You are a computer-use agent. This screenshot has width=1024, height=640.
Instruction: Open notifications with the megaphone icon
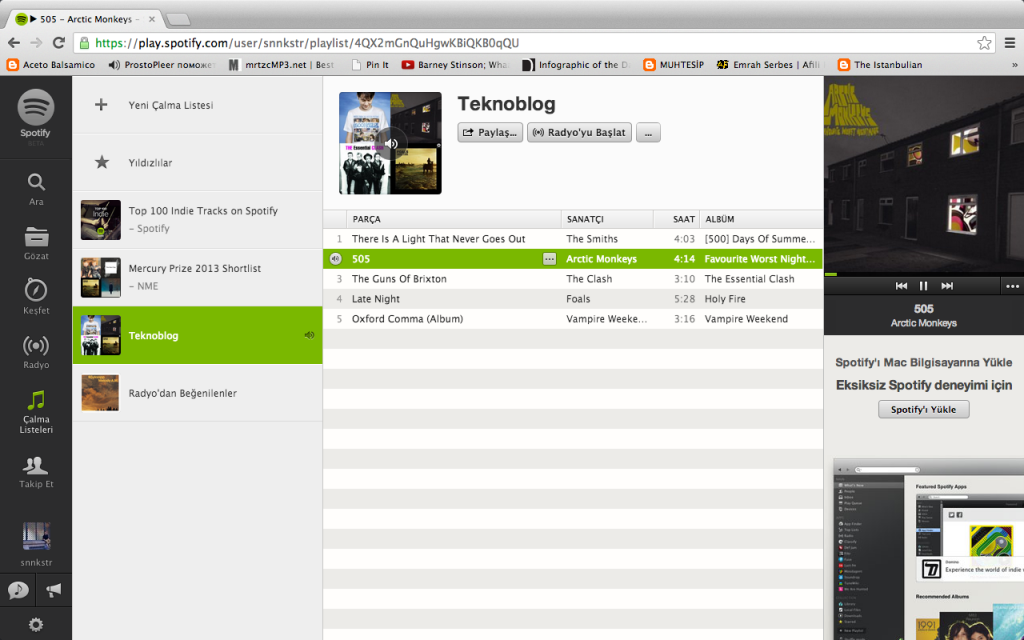[52, 590]
